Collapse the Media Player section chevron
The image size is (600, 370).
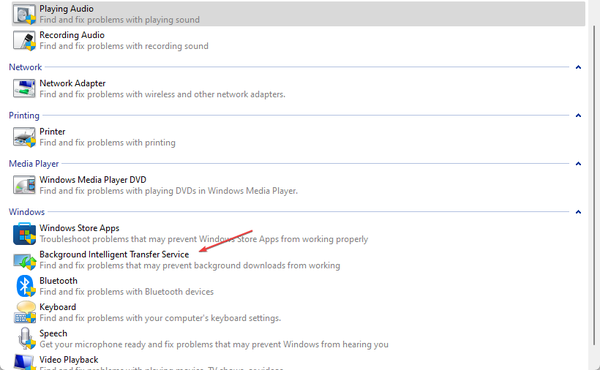(578, 164)
